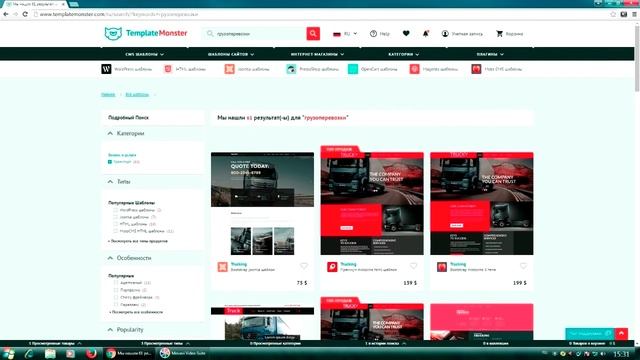Bookmark page with the star icon

click(x=613, y=14)
